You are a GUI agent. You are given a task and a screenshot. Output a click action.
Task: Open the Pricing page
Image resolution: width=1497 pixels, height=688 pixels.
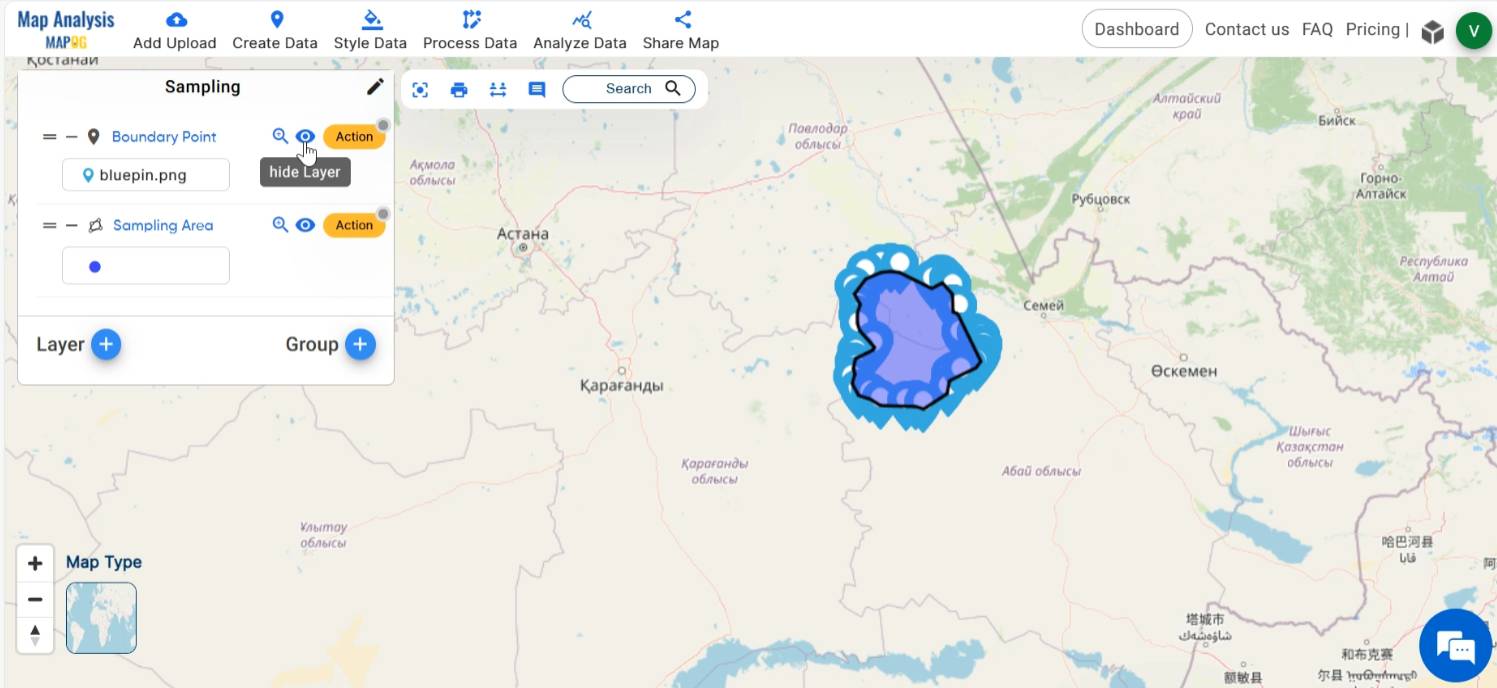pos(1373,29)
